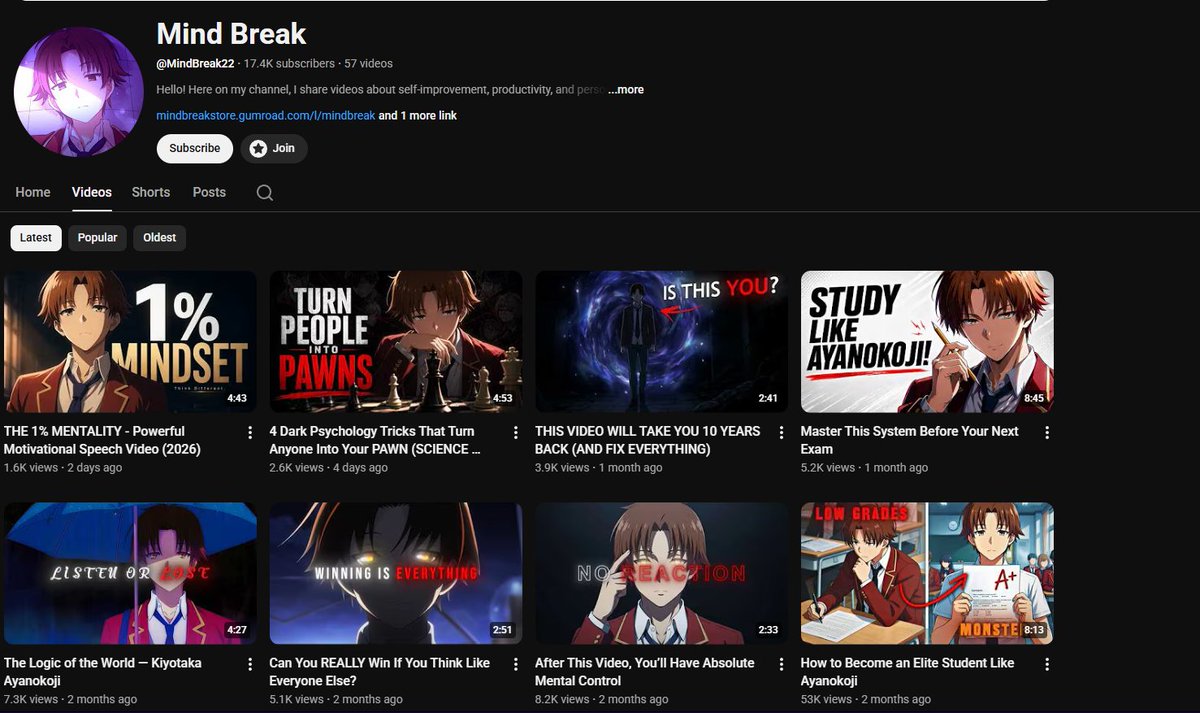1200x713 pixels.
Task: Click the 17.4K subscribers text
Action: [289, 64]
